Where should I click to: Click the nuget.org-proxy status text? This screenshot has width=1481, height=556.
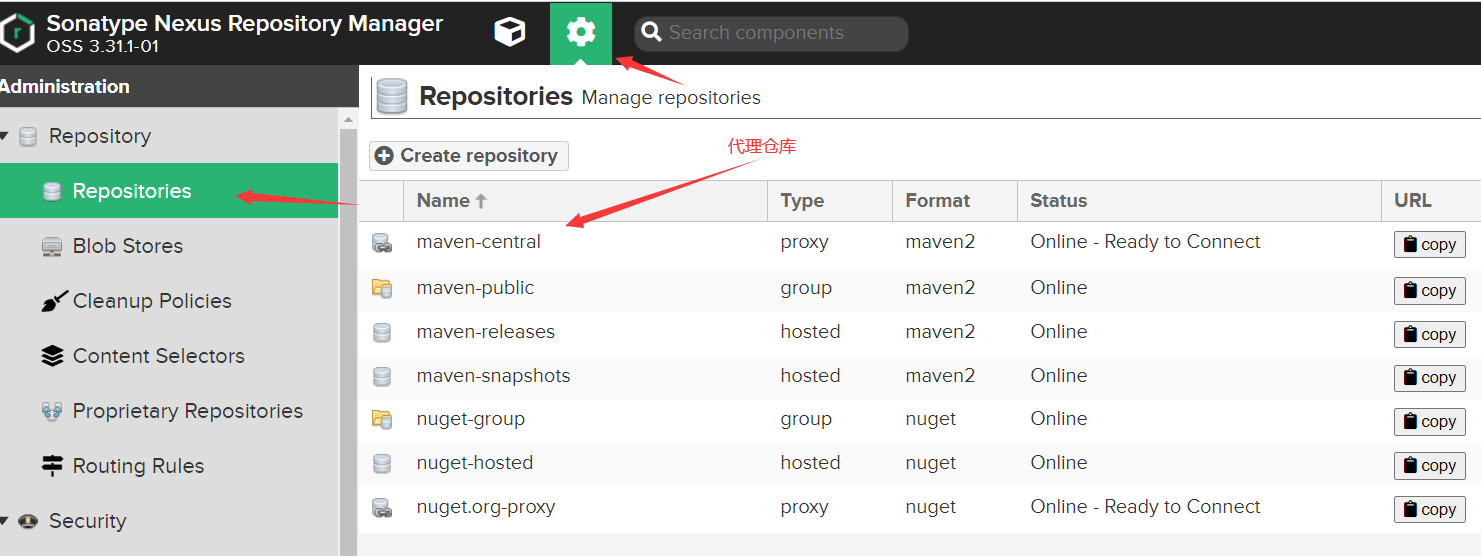pyautogui.click(x=1145, y=507)
